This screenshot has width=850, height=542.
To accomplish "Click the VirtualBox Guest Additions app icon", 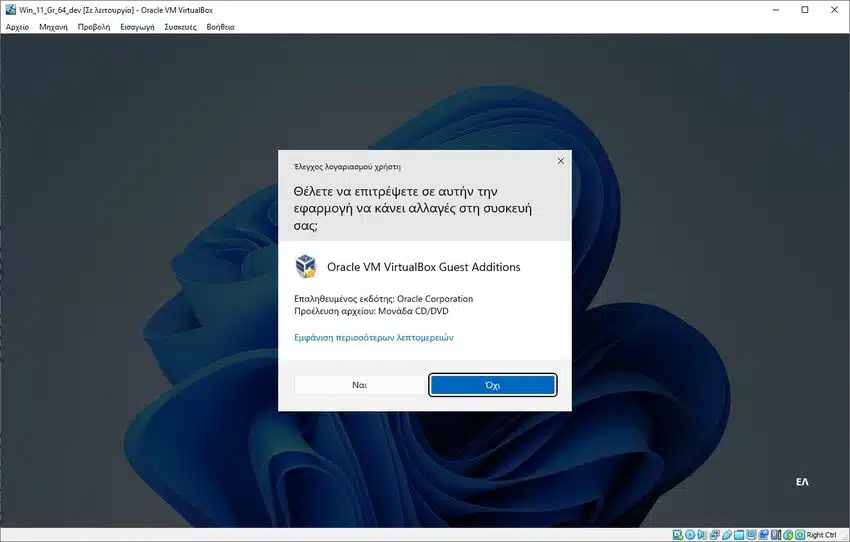I will [306, 266].
